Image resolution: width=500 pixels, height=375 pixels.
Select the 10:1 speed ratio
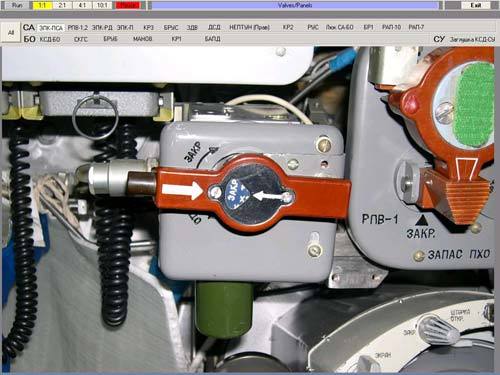click(102, 5)
